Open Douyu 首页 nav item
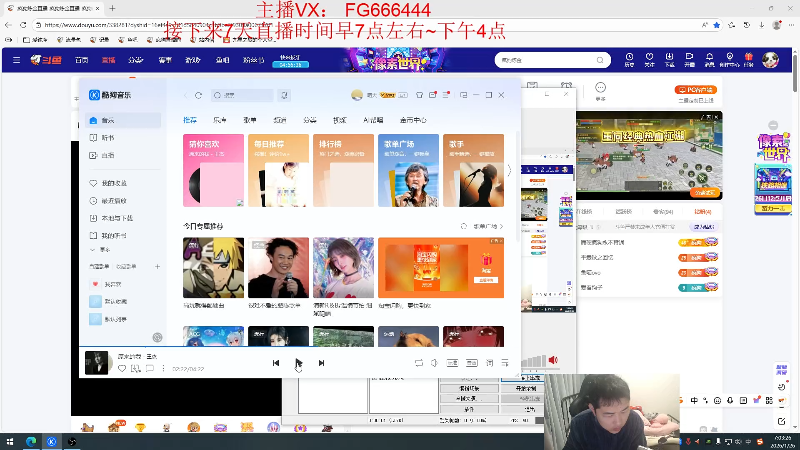 82,60
